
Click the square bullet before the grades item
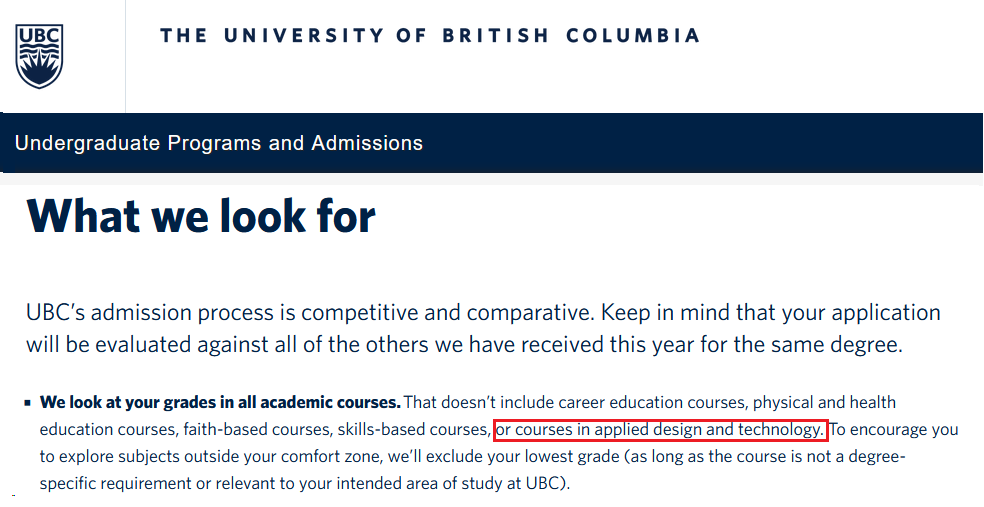(x=28, y=404)
